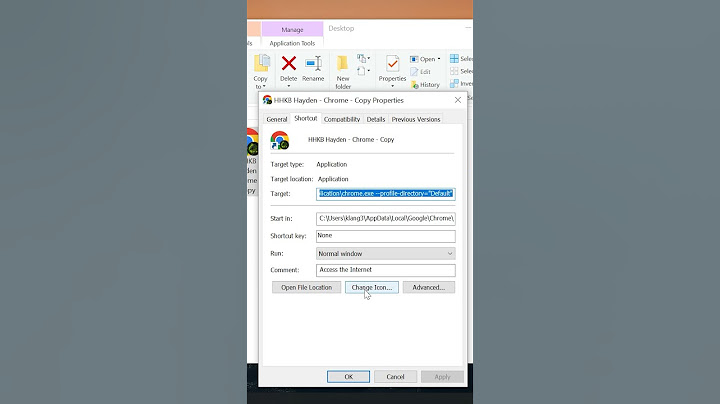The width and height of the screenshot is (720, 404).
Task: Click Edit in the File Explorer ribbon
Action: coord(421,72)
